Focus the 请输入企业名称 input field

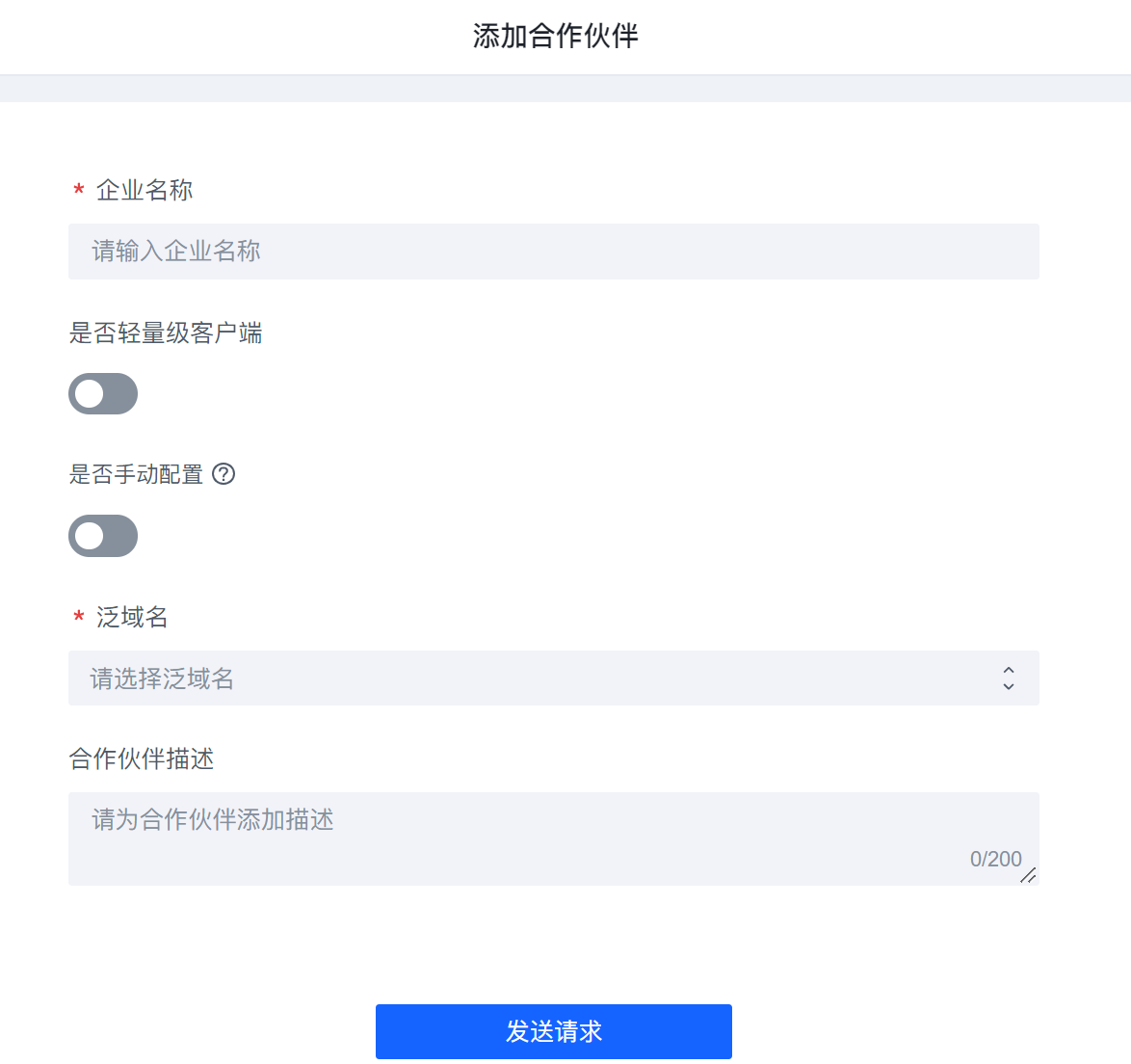(554, 252)
